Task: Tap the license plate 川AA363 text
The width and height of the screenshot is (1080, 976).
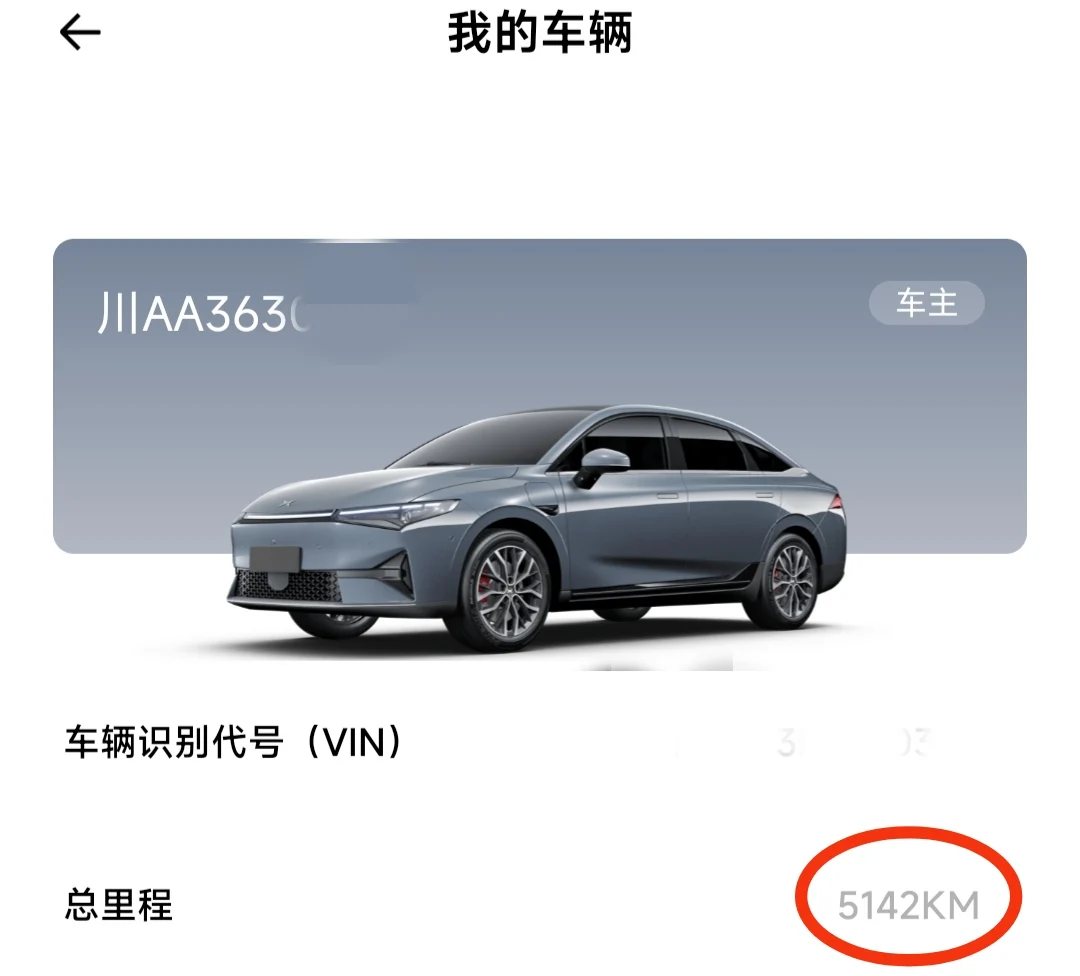Action: pos(203,314)
